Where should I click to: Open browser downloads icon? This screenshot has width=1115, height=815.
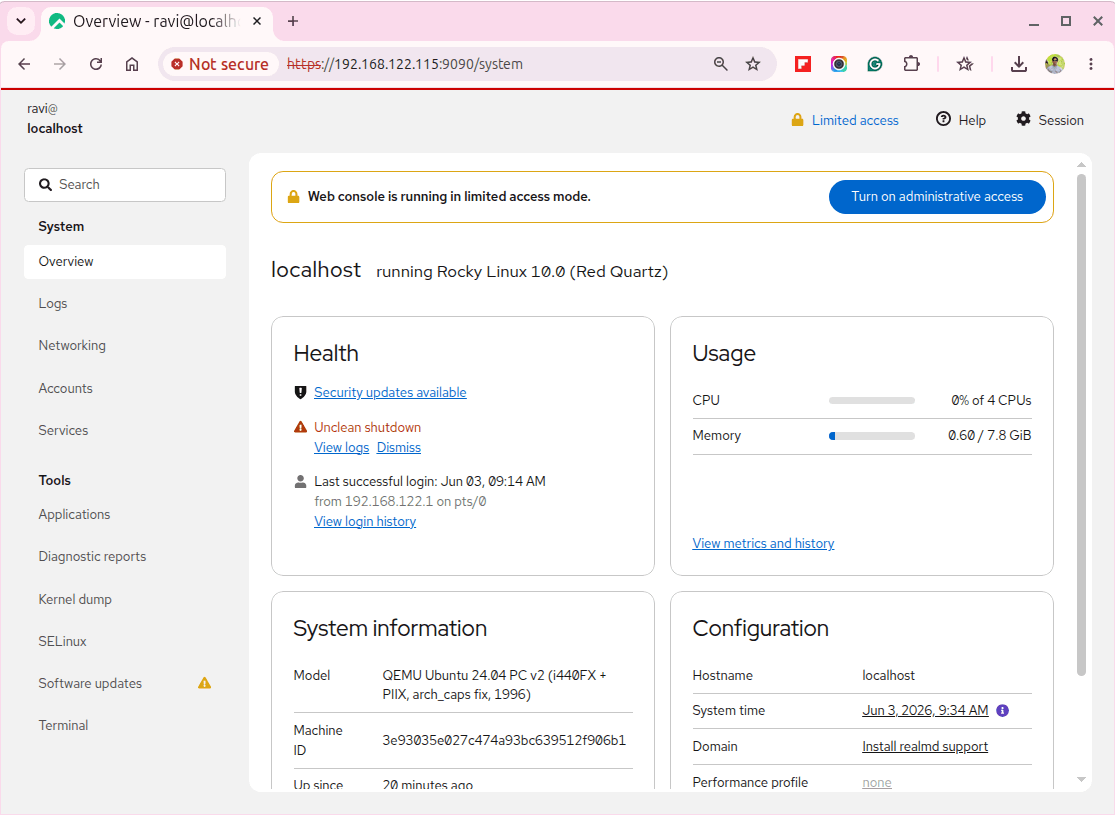point(1019,64)
